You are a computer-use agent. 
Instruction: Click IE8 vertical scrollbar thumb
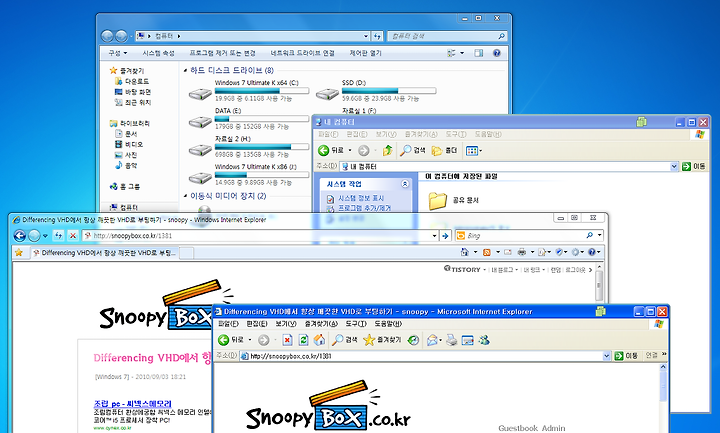click(599, 285)
